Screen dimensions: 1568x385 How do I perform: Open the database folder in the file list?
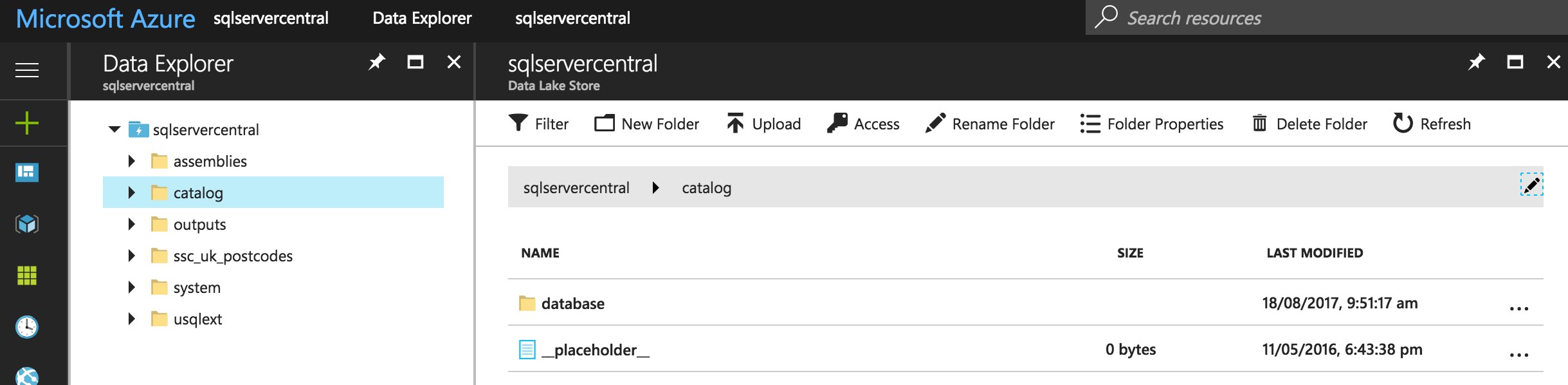(572, 303)
